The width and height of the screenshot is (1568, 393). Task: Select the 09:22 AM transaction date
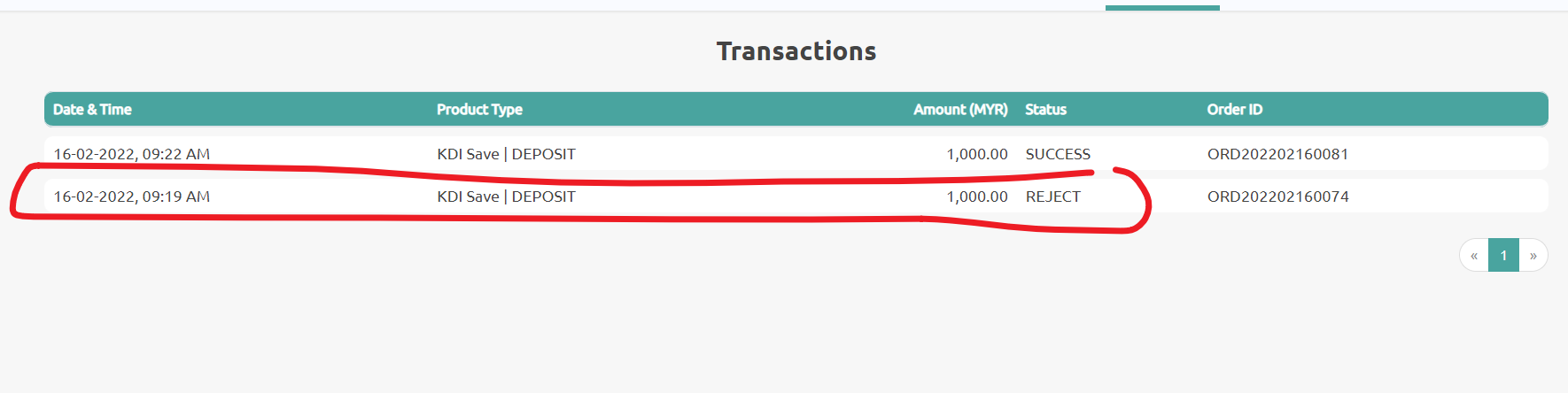point(131,154)
